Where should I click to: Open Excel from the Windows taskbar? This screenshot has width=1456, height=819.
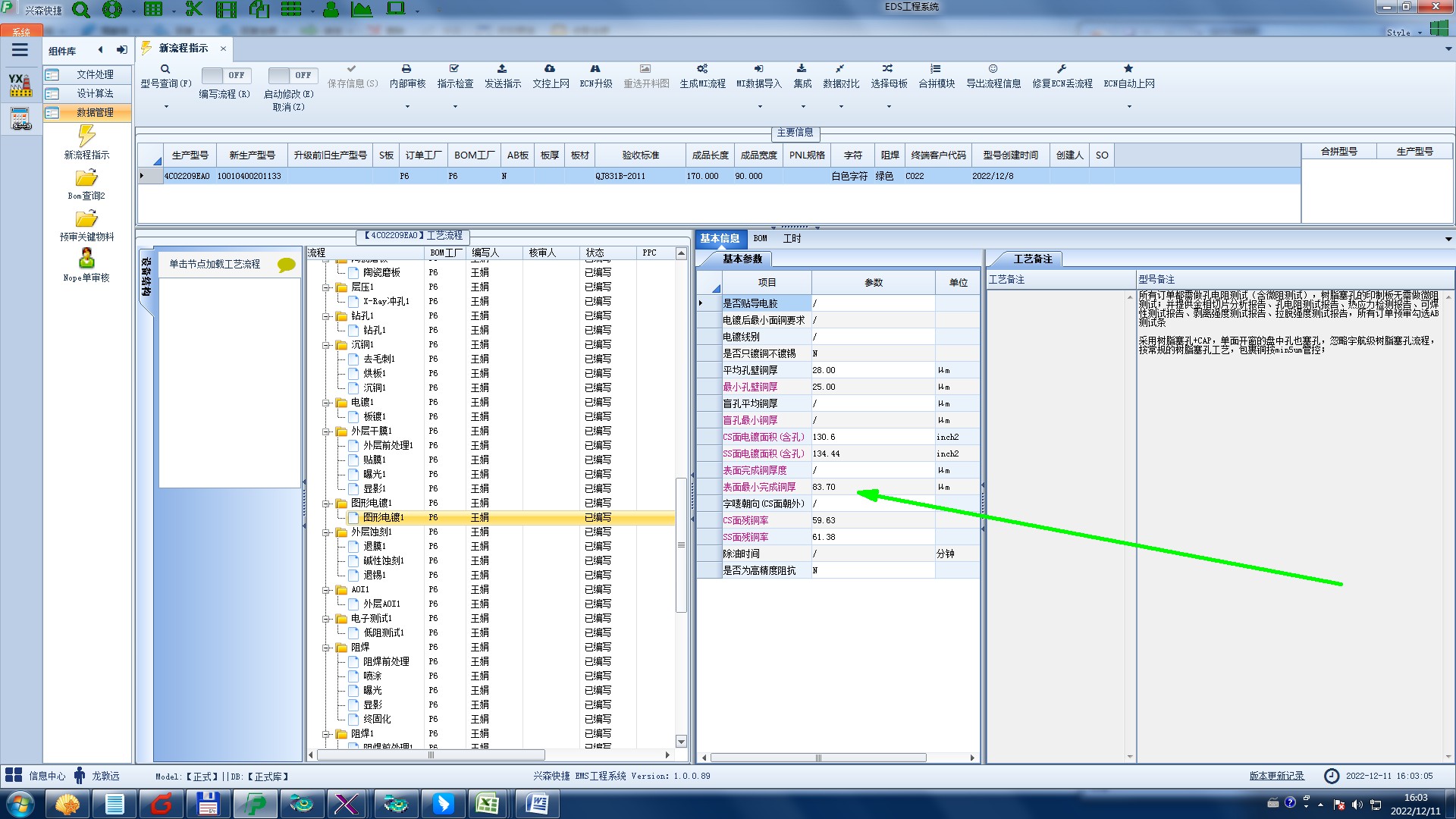[x=487, y=804]
